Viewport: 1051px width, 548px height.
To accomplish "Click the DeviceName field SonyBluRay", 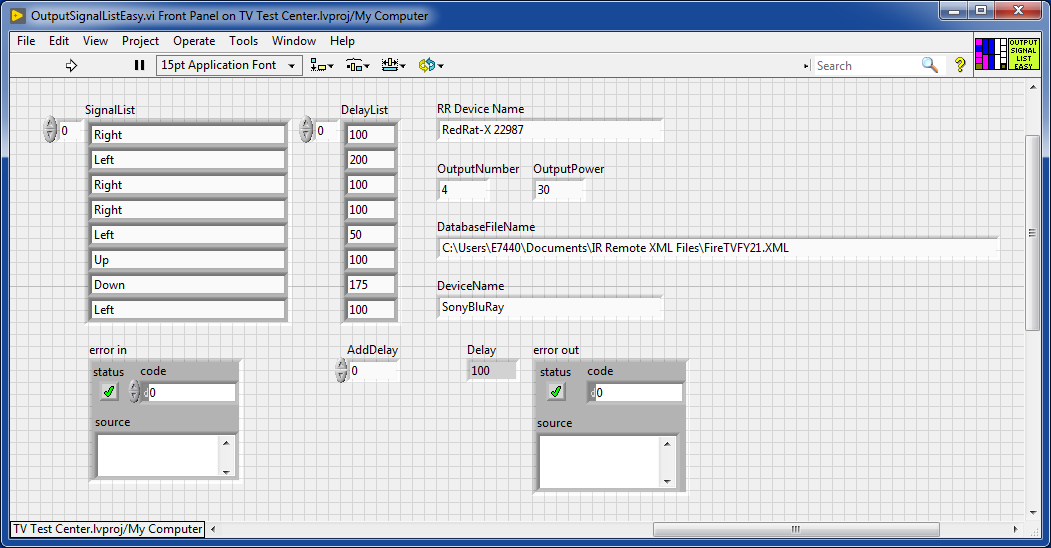I will 550,307.
